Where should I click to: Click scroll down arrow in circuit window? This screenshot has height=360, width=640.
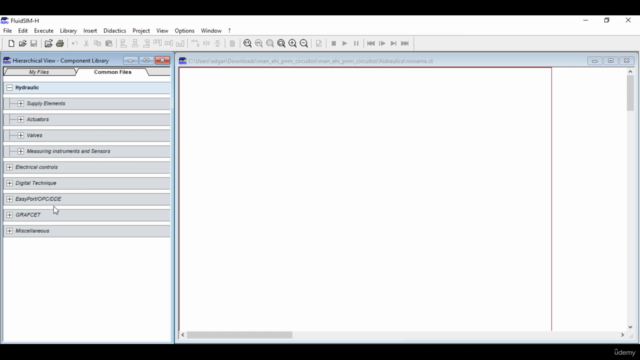(x=630, y=327)
